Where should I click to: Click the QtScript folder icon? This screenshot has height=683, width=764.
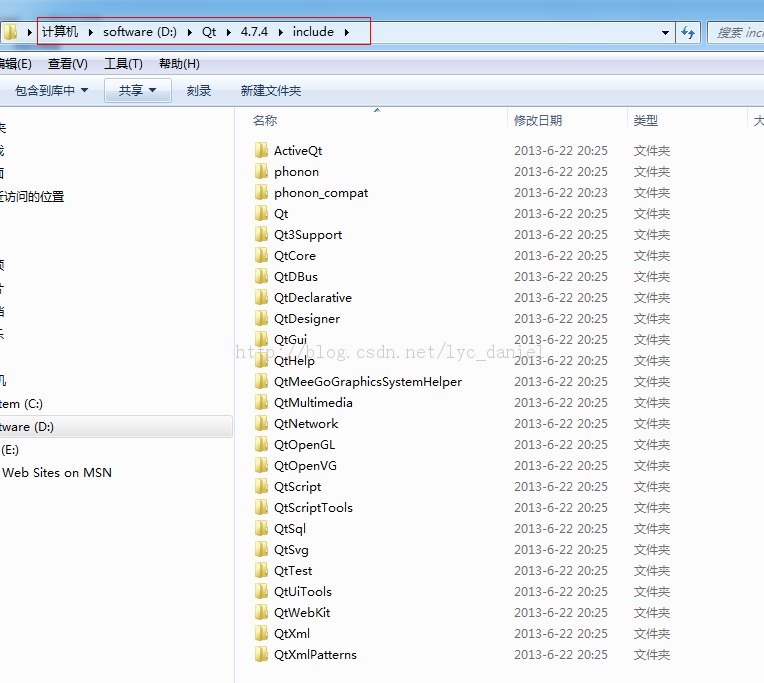[261, 486]
